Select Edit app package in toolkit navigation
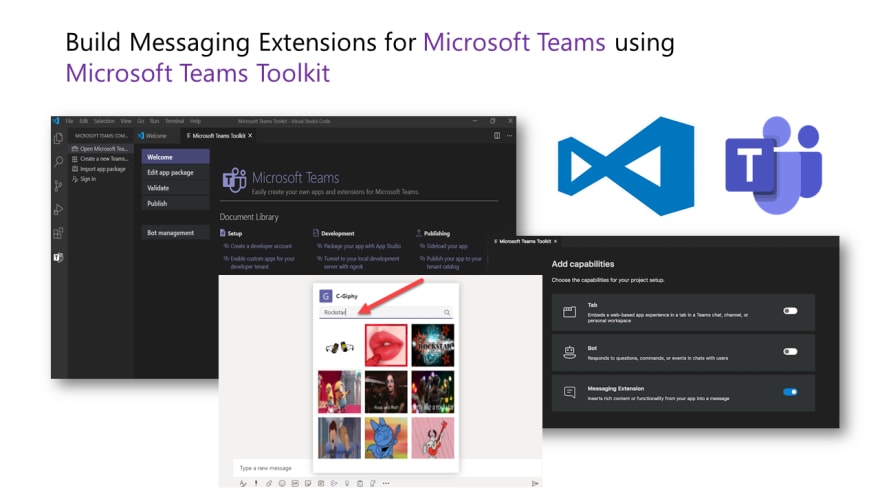880x495 pixels. tap(176, 173)
